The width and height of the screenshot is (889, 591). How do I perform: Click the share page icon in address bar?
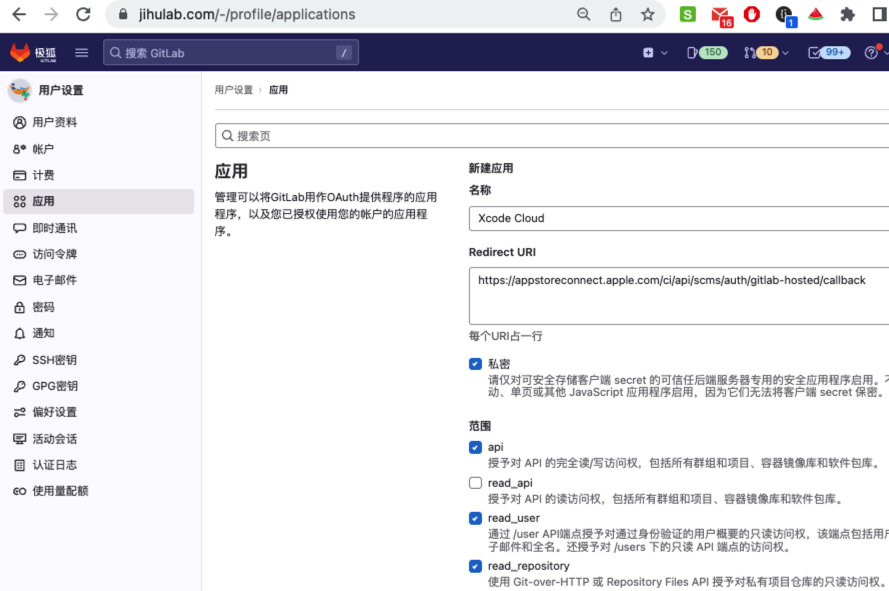[616, 14]
